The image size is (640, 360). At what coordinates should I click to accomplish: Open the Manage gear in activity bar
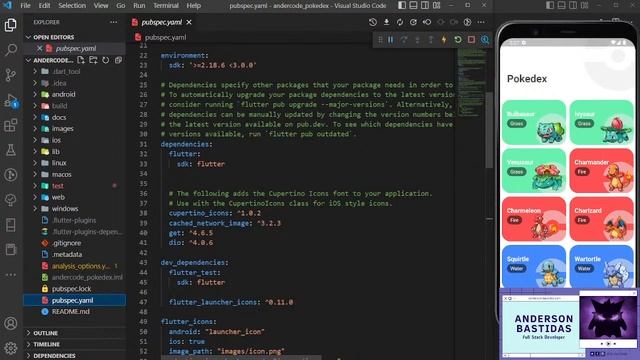pos(11,348)
